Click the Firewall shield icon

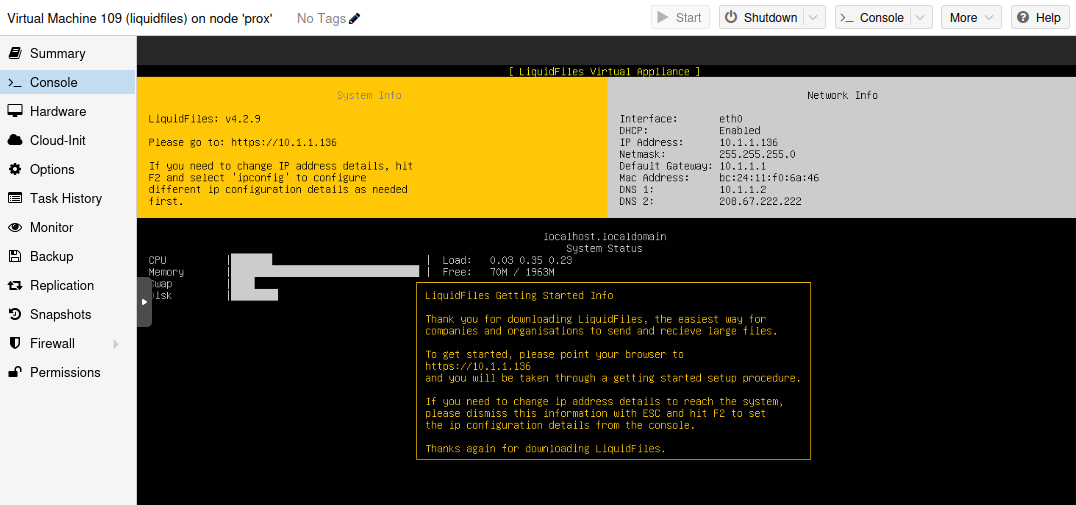tap(14, 343)
